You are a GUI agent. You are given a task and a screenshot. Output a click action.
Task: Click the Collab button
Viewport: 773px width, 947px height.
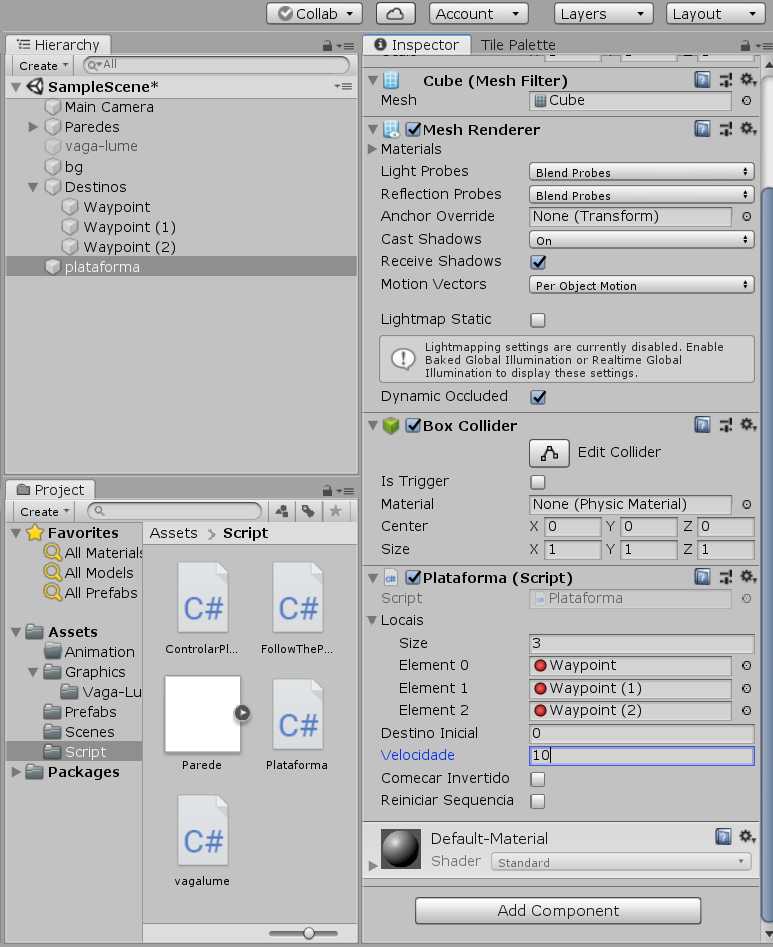pyautogui.click(x=314, y=13)
